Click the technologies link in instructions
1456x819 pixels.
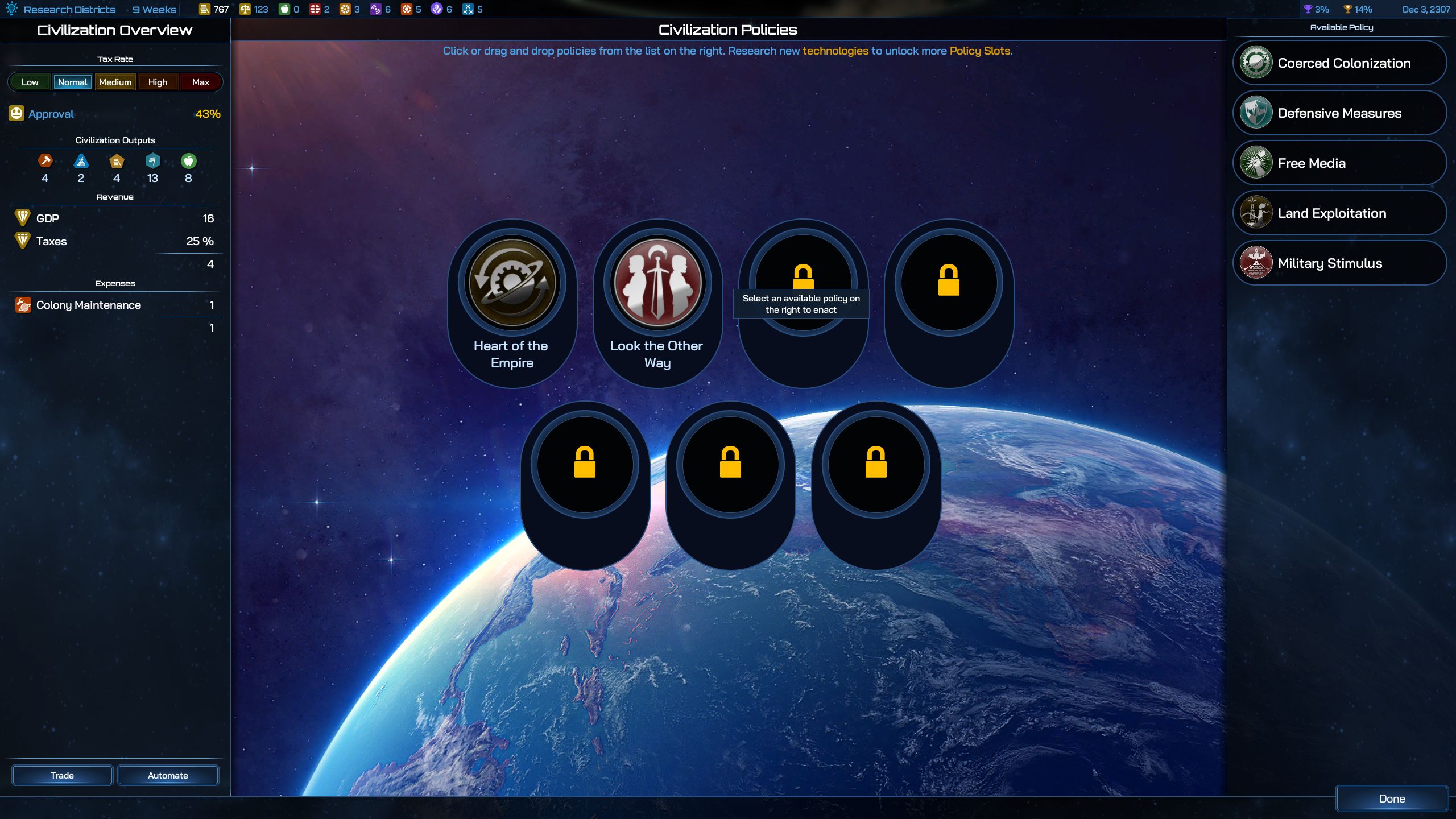[x=835, y=51]
